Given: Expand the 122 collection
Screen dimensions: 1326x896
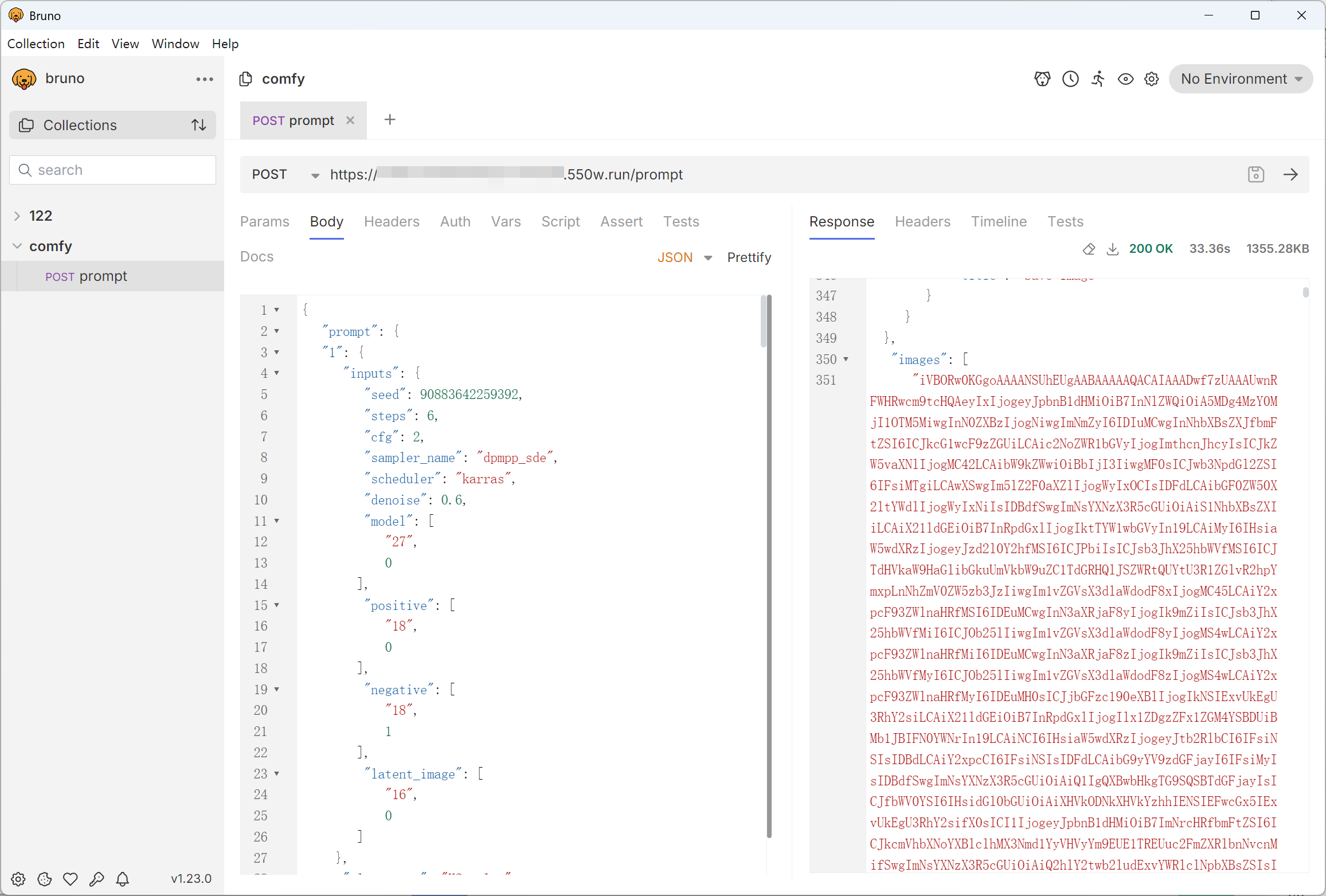Looking at the screenshot, I should click(17, 216).
